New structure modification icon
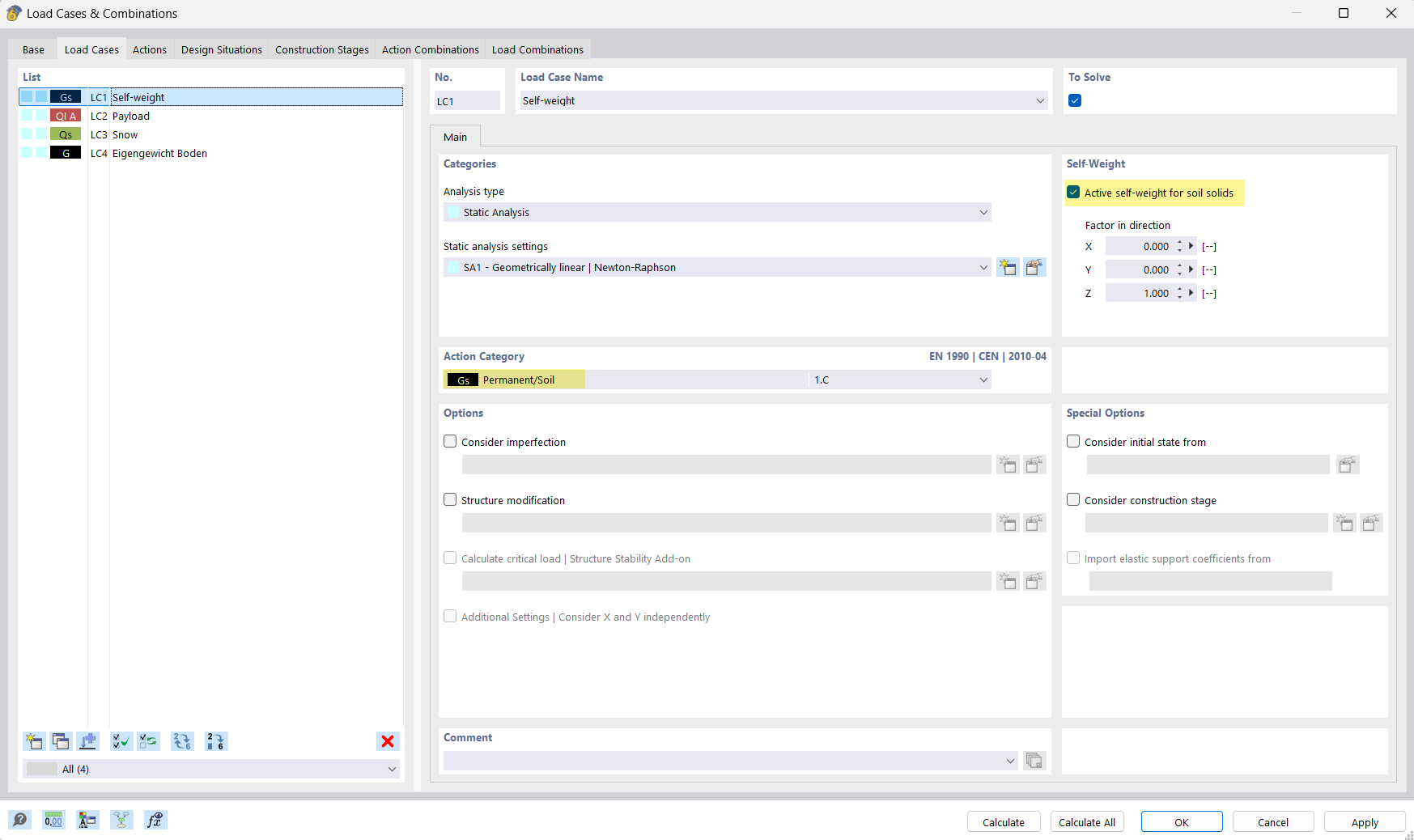This screenshot has height=840, width=1414. (1008, 523)
